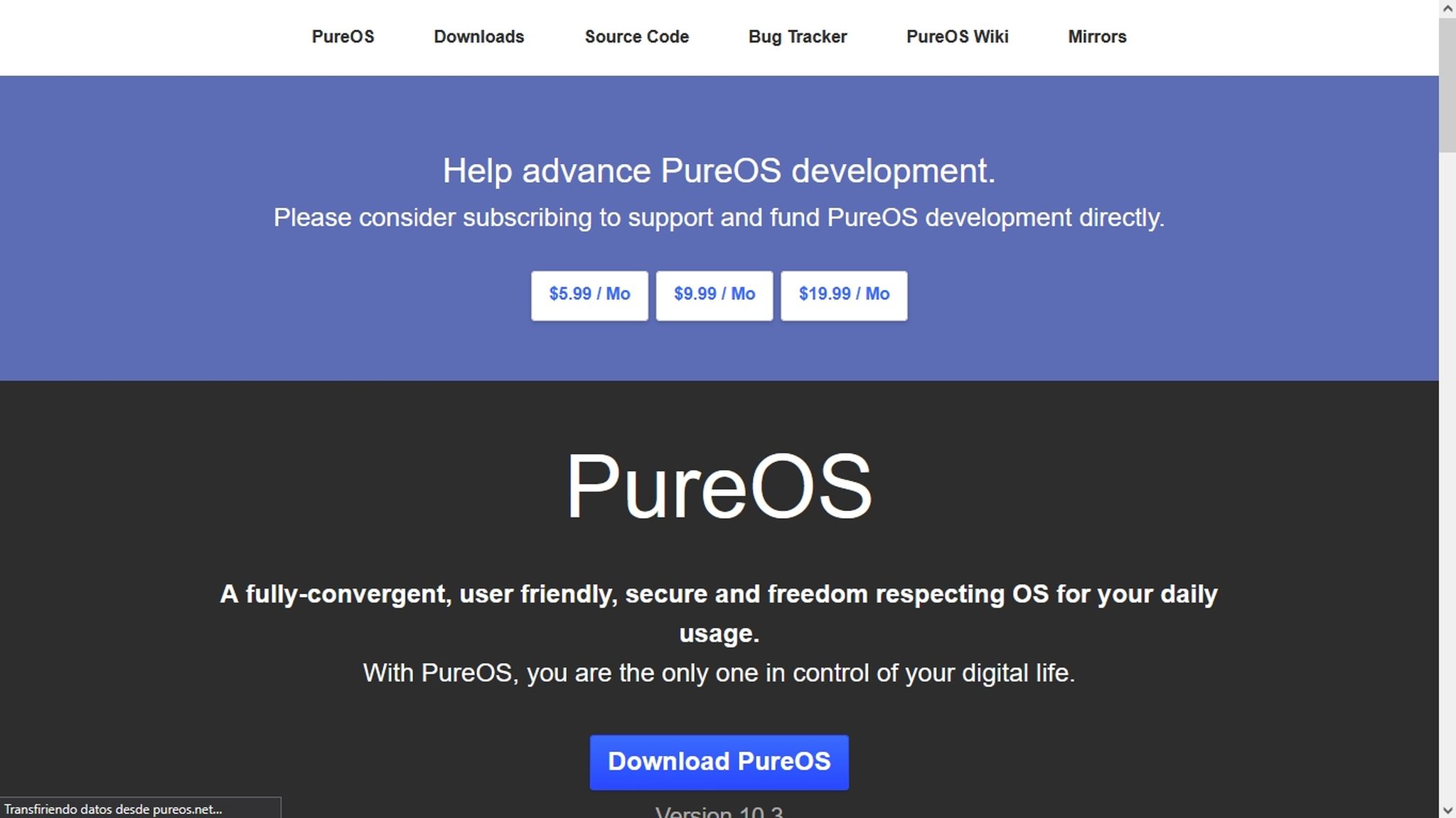Open the Source Code link
This screenshot has width=1456, height=818.
pos(636,37)
